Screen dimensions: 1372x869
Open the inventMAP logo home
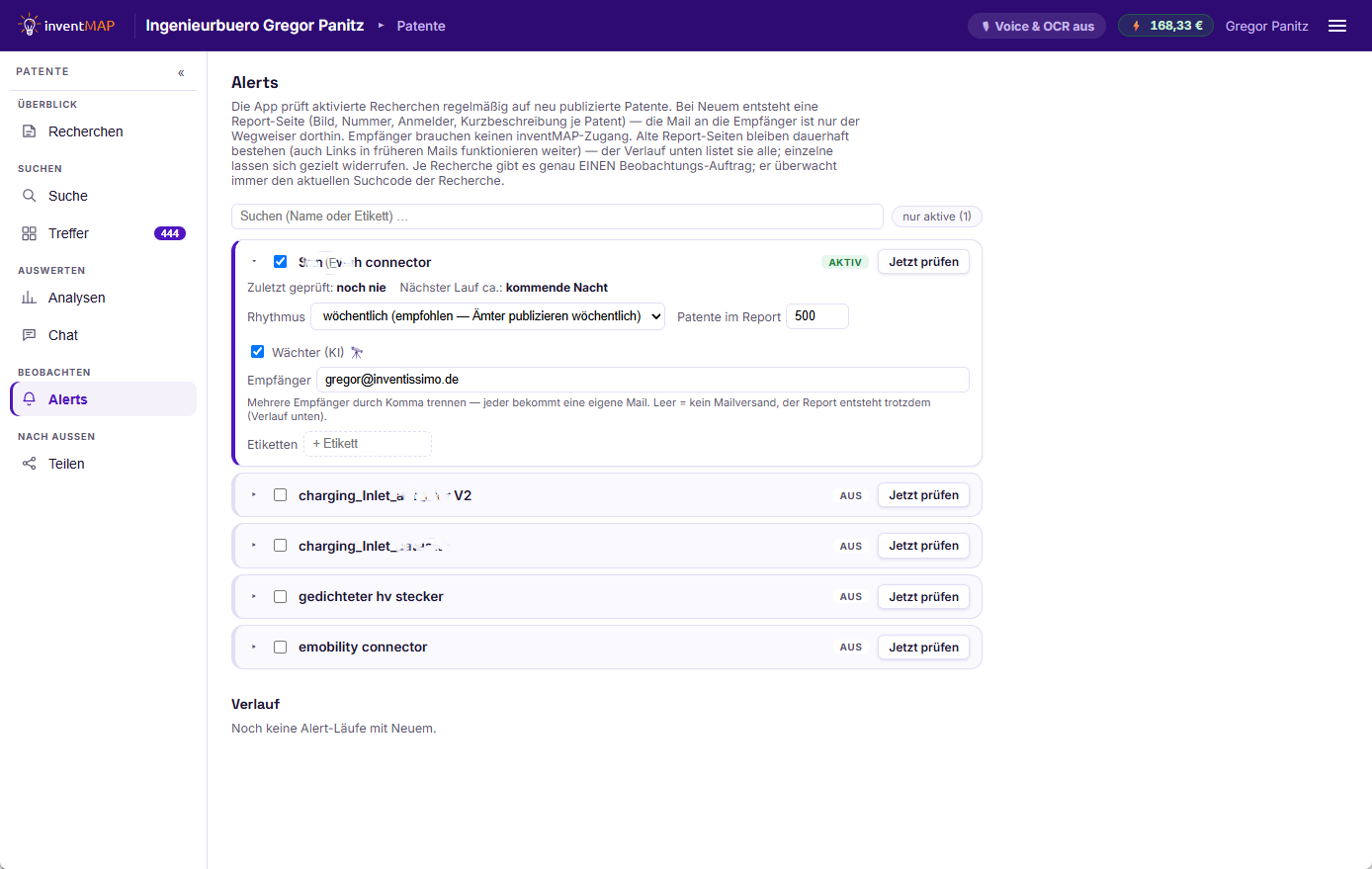[x=66, y=26]
